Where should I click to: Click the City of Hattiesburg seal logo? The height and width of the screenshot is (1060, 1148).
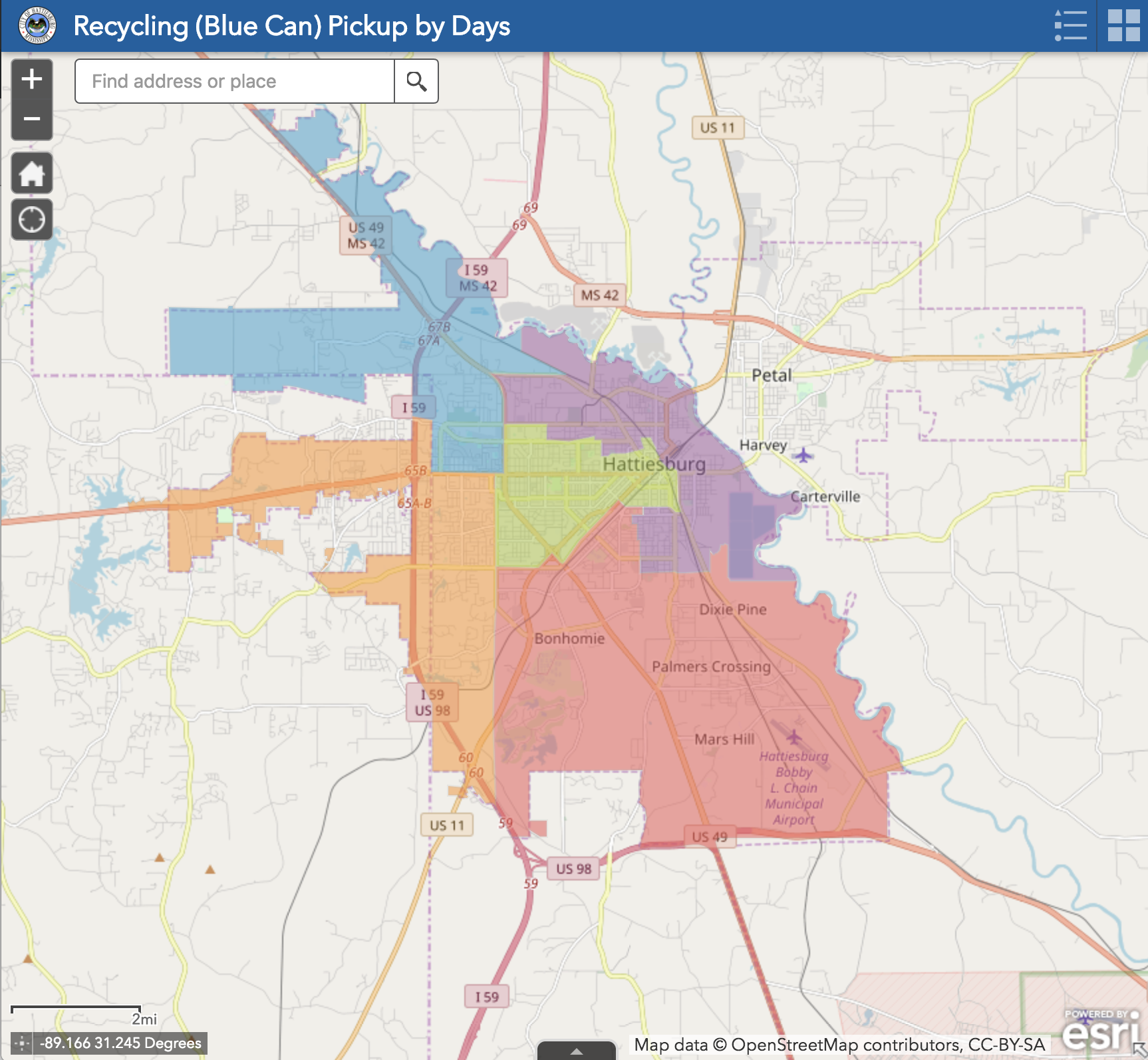click(x=37, y=26)
